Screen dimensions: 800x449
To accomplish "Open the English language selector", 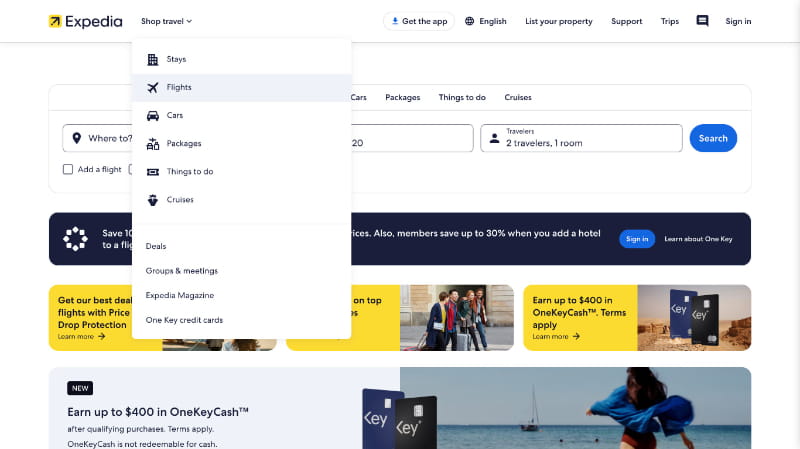I will point(486,21).
